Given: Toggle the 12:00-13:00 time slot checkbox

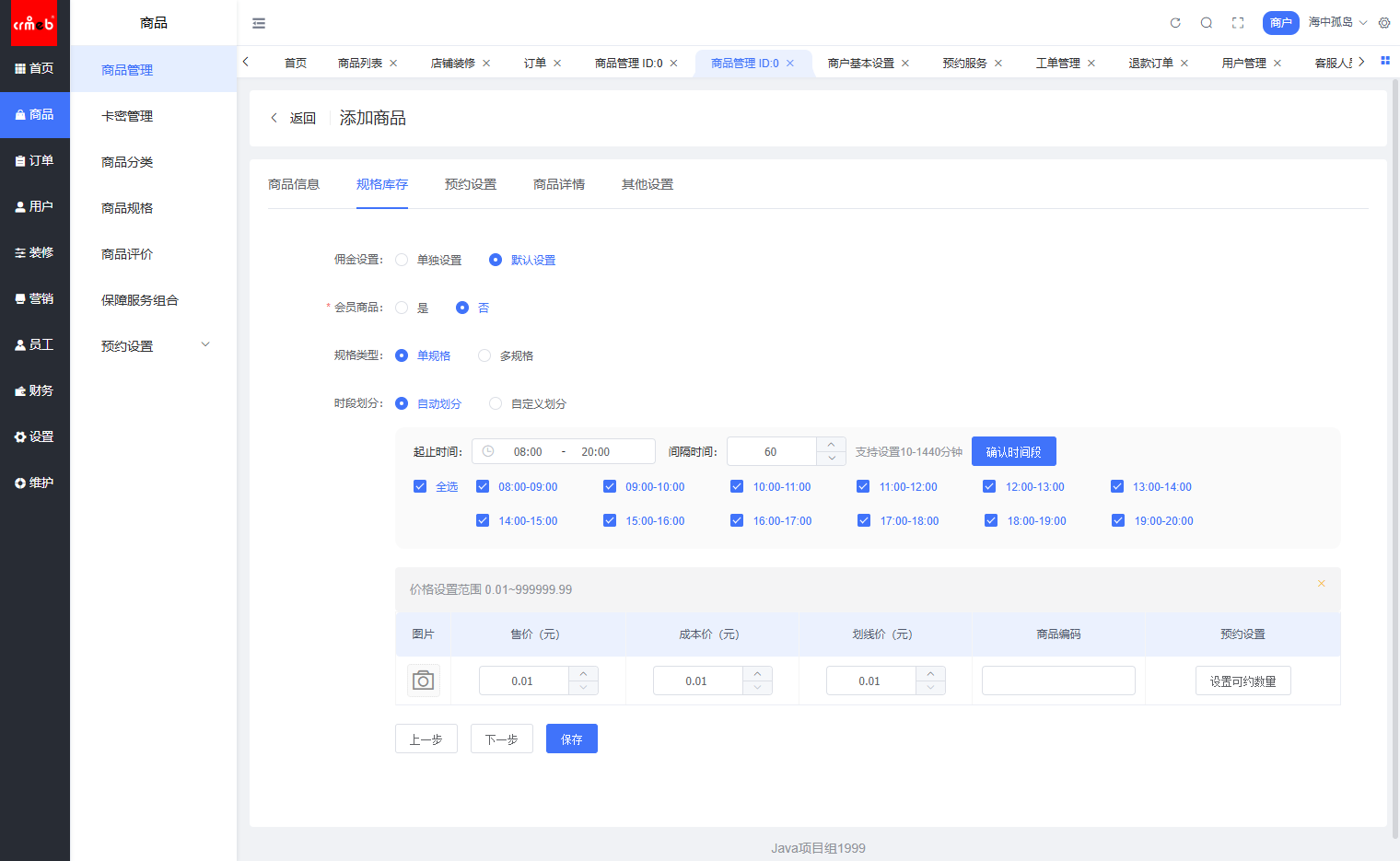Looking at the screenshot, I should pos(989,486).
